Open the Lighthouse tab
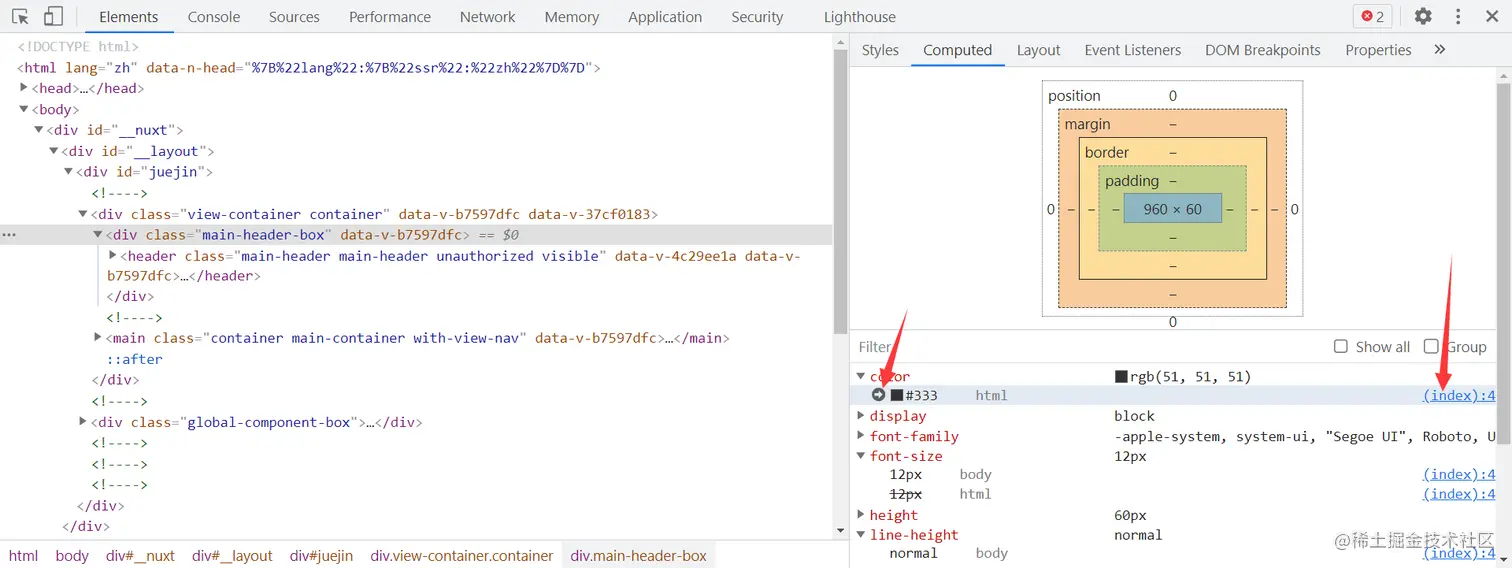1512x568 pixels. click(x=860, y=17)
